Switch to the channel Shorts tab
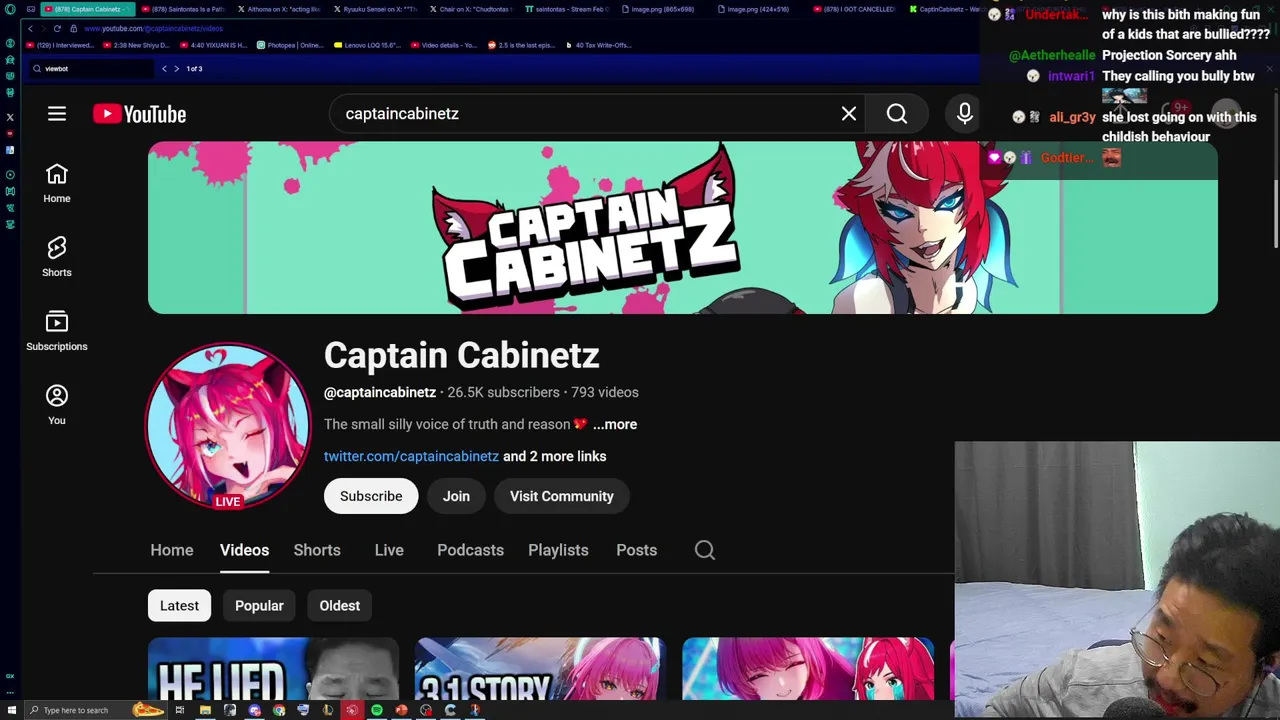The image size is (1280, 720). pos(317,550)
